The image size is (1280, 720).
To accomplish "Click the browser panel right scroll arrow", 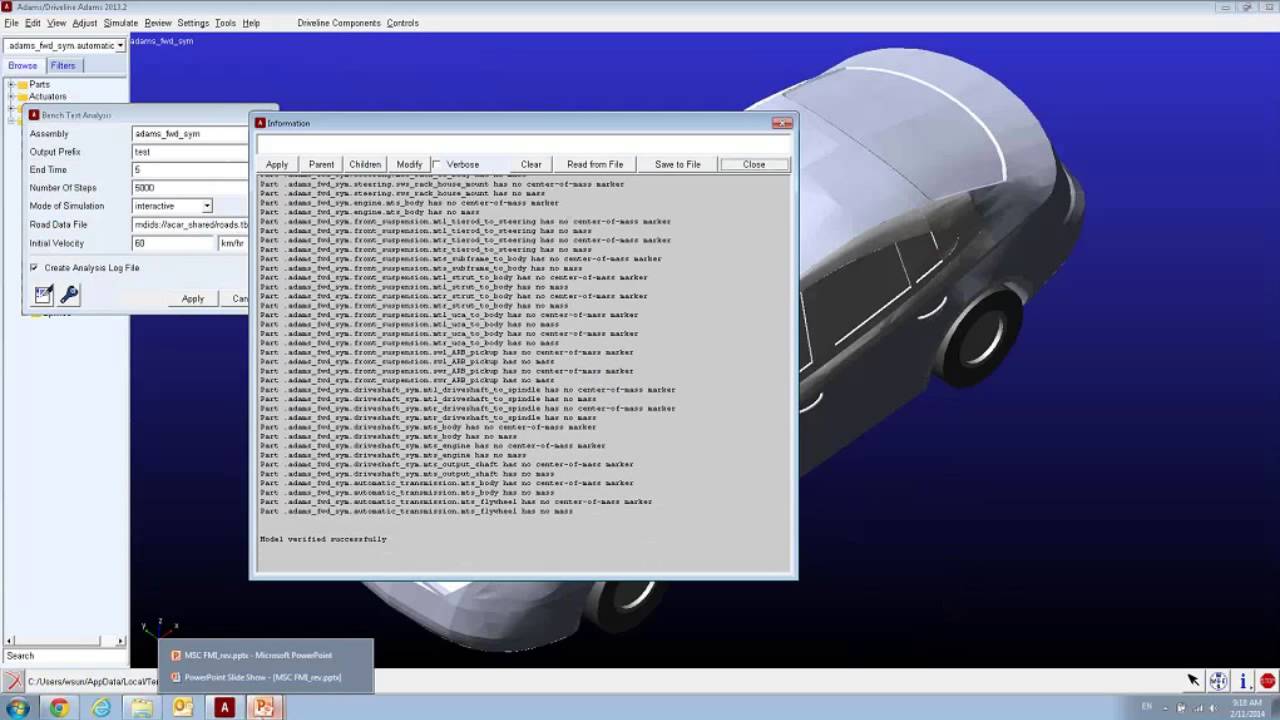I will pos(121,641).
